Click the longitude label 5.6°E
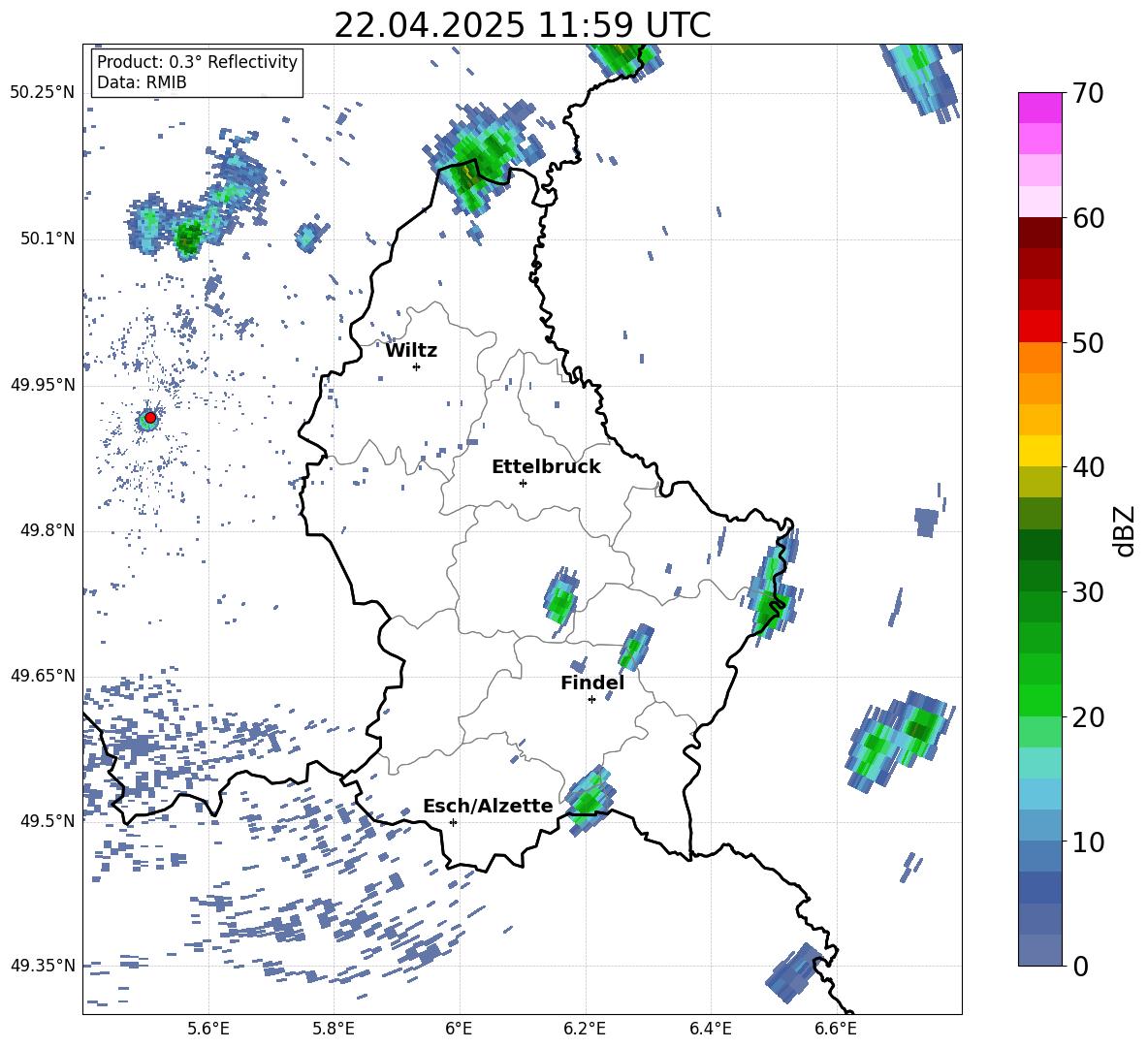 (x=208, y=1029)
